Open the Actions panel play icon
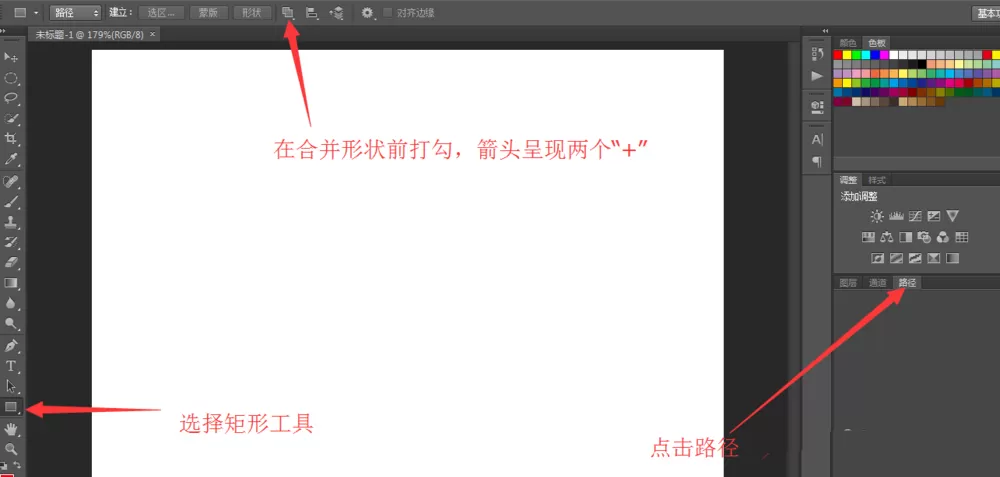This screenshot has width=1000, height=477. [x=817, y=76]
